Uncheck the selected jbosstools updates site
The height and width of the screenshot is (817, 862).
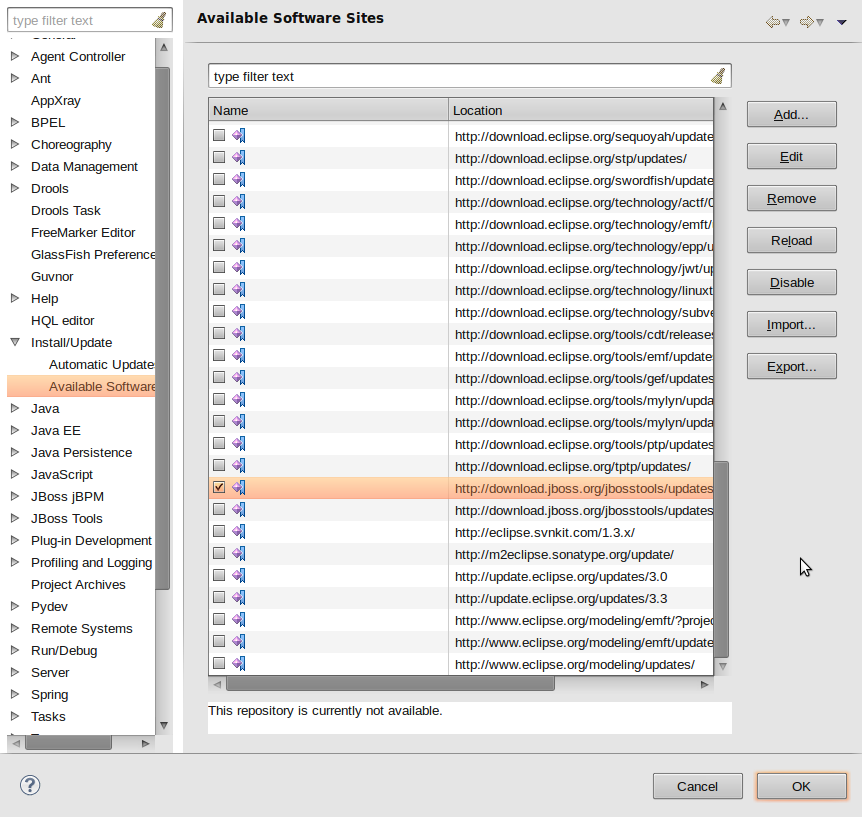(x=219, y=487)
